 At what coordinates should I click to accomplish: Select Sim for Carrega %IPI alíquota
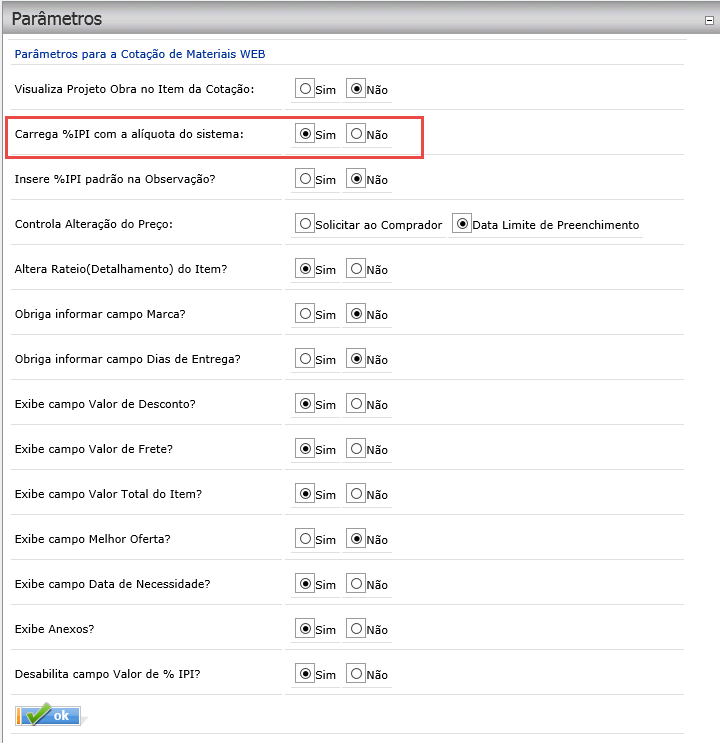[x=305, y=134]
